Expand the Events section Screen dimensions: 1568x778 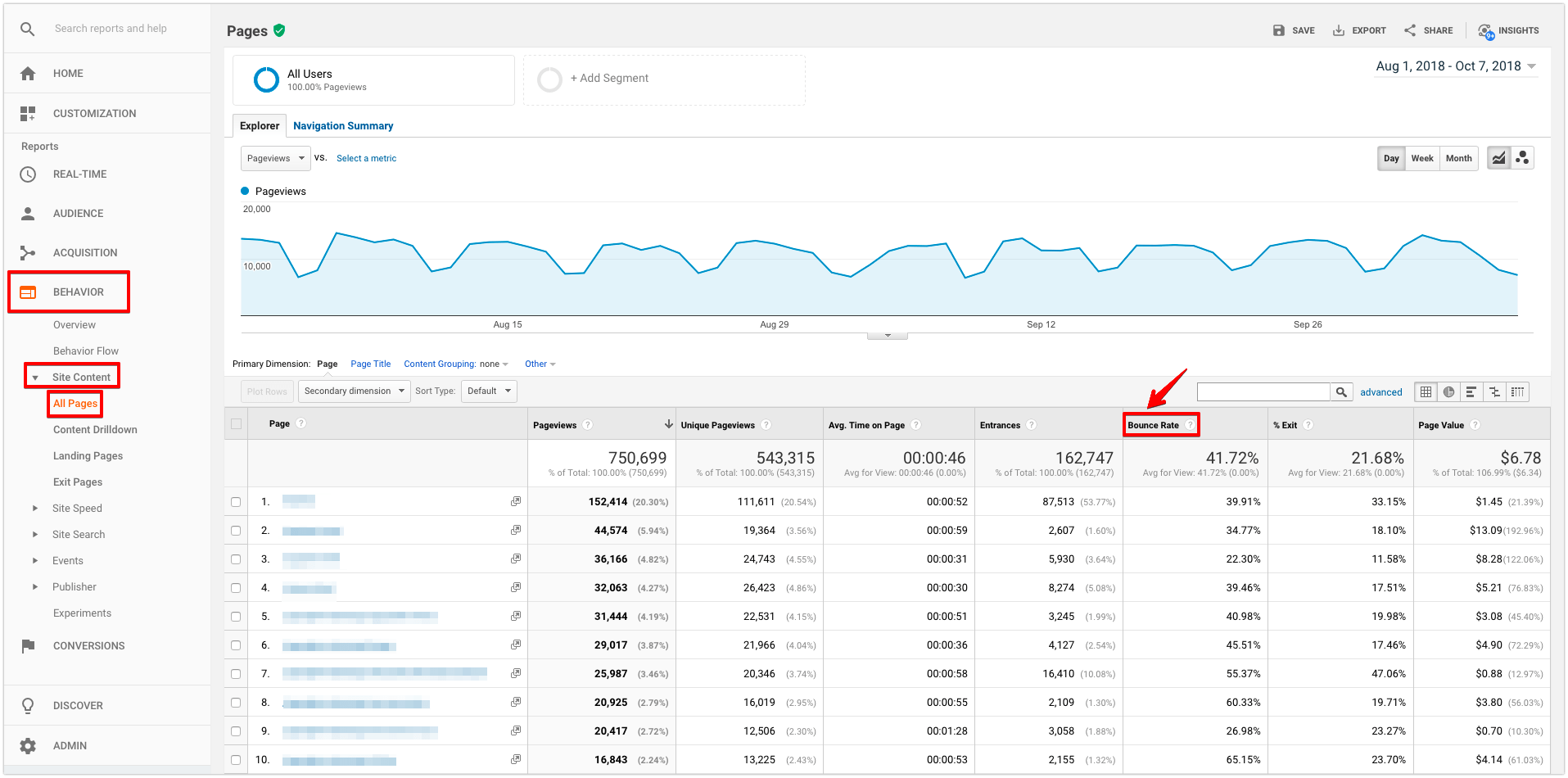tap(35, 561)
